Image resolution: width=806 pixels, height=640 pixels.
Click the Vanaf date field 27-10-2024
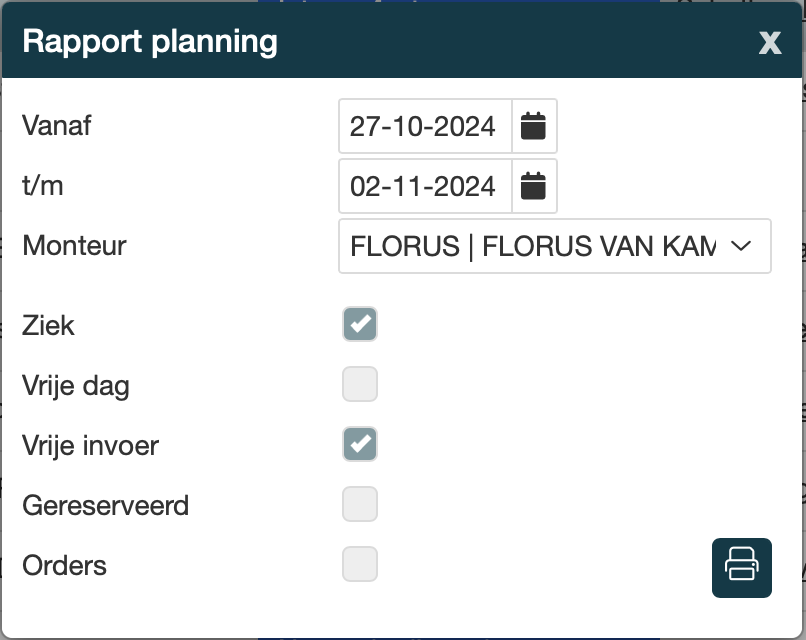424,126
